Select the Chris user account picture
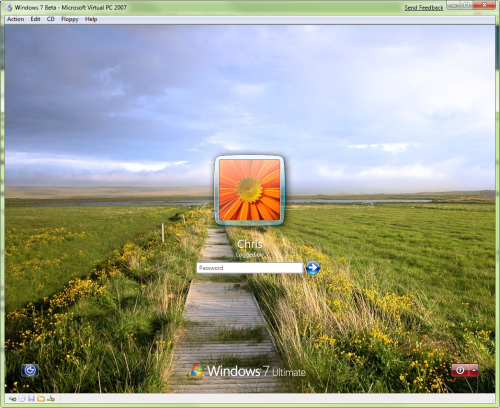 click(249, 190)
